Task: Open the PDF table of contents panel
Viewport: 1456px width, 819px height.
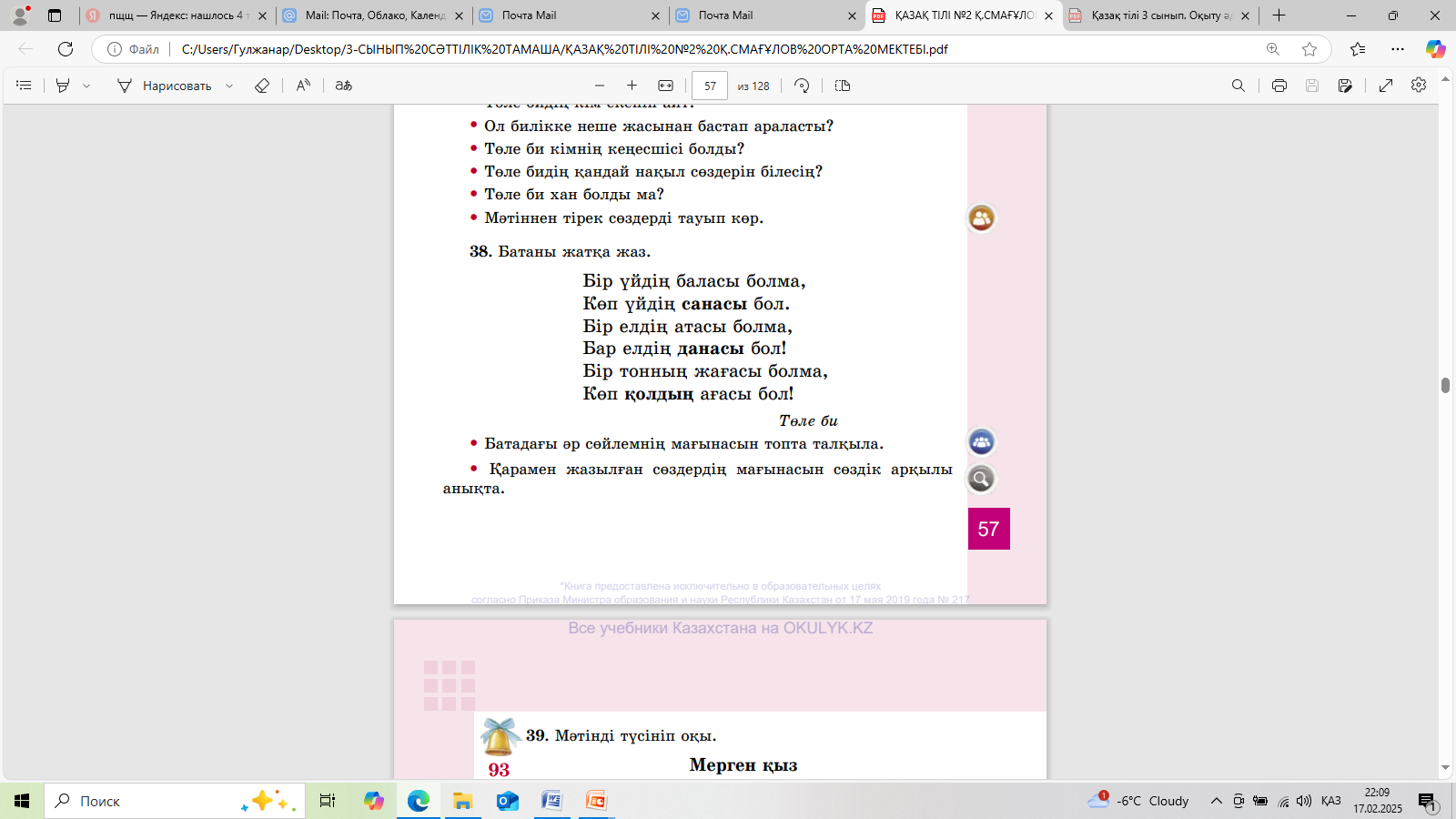Action: [25, 86]
